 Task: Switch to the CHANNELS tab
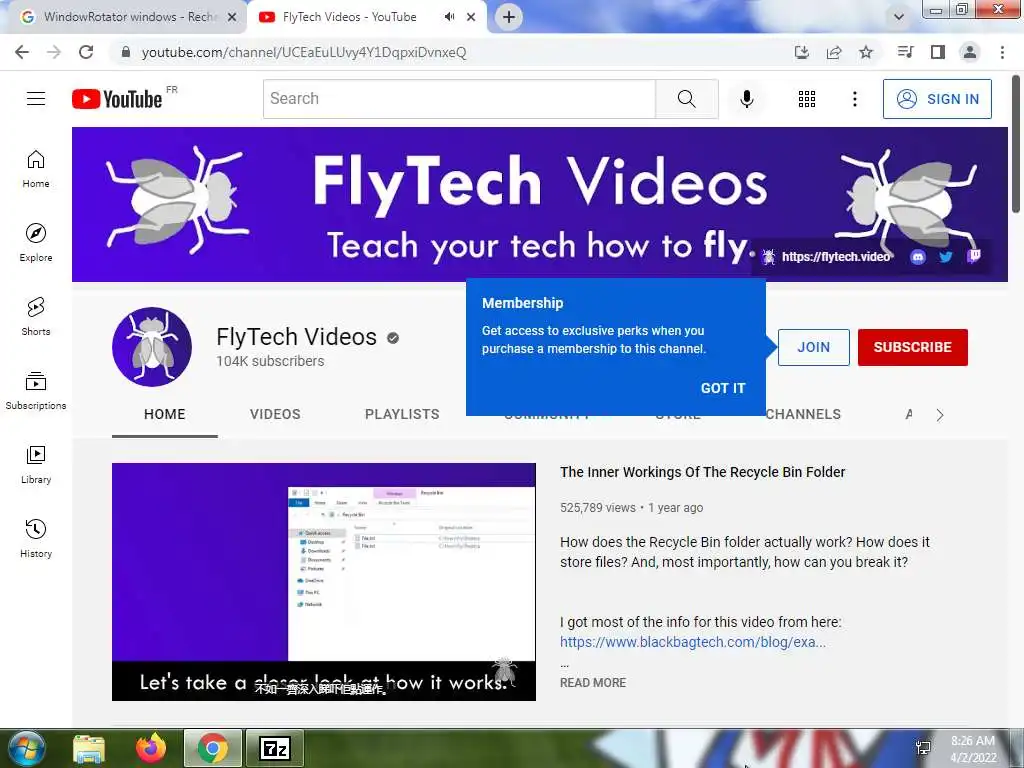pos(803,414)
